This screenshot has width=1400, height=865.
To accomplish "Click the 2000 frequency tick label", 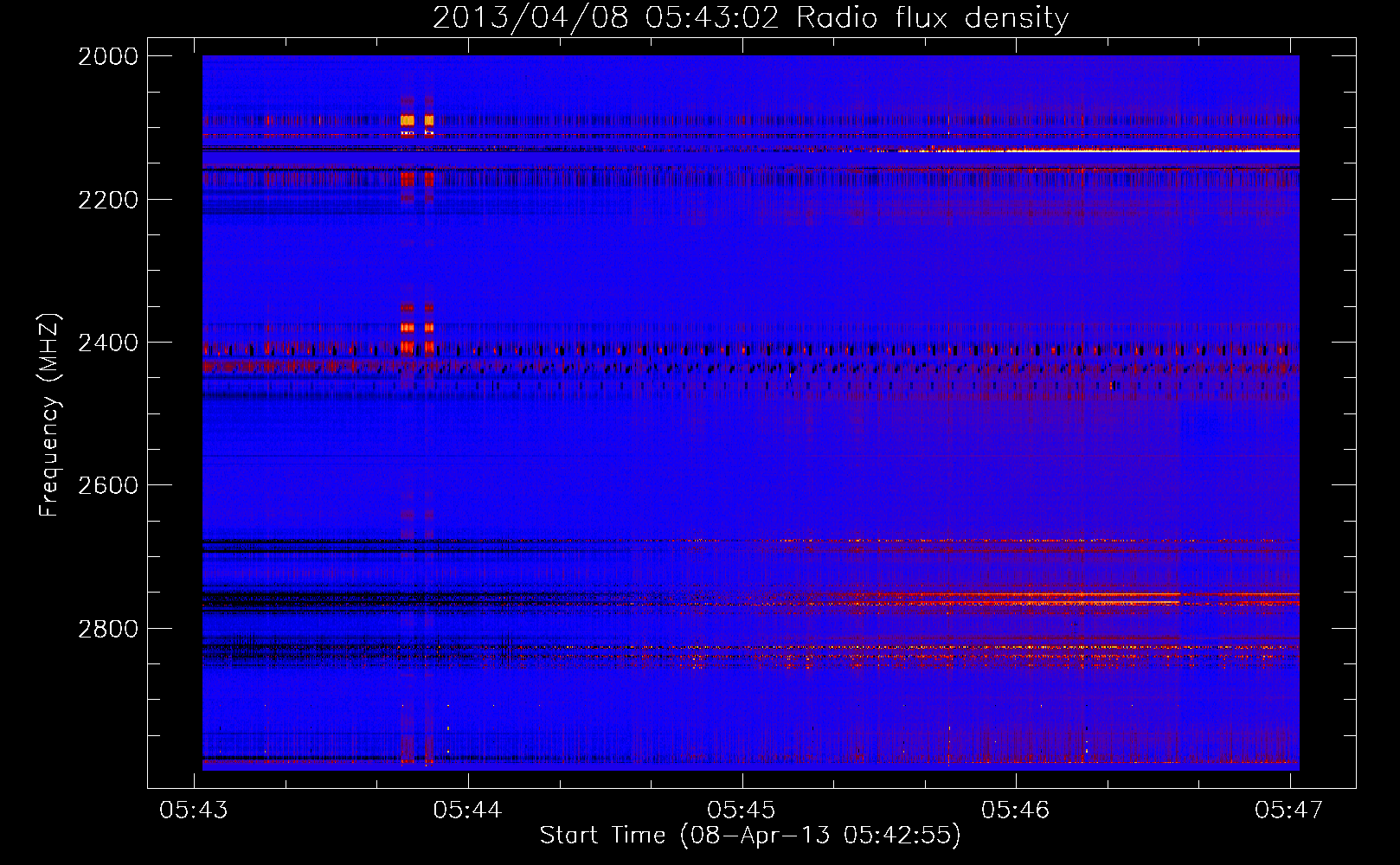I will point(108,56).
